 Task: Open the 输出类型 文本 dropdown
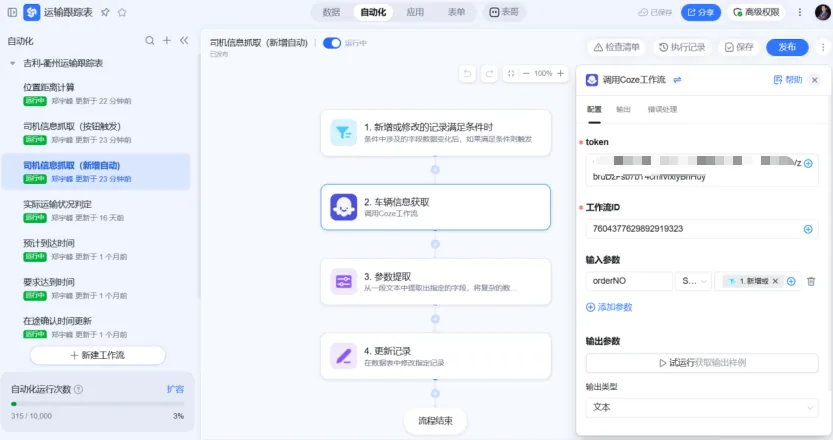pyautogui.click(x=702, y=408)
